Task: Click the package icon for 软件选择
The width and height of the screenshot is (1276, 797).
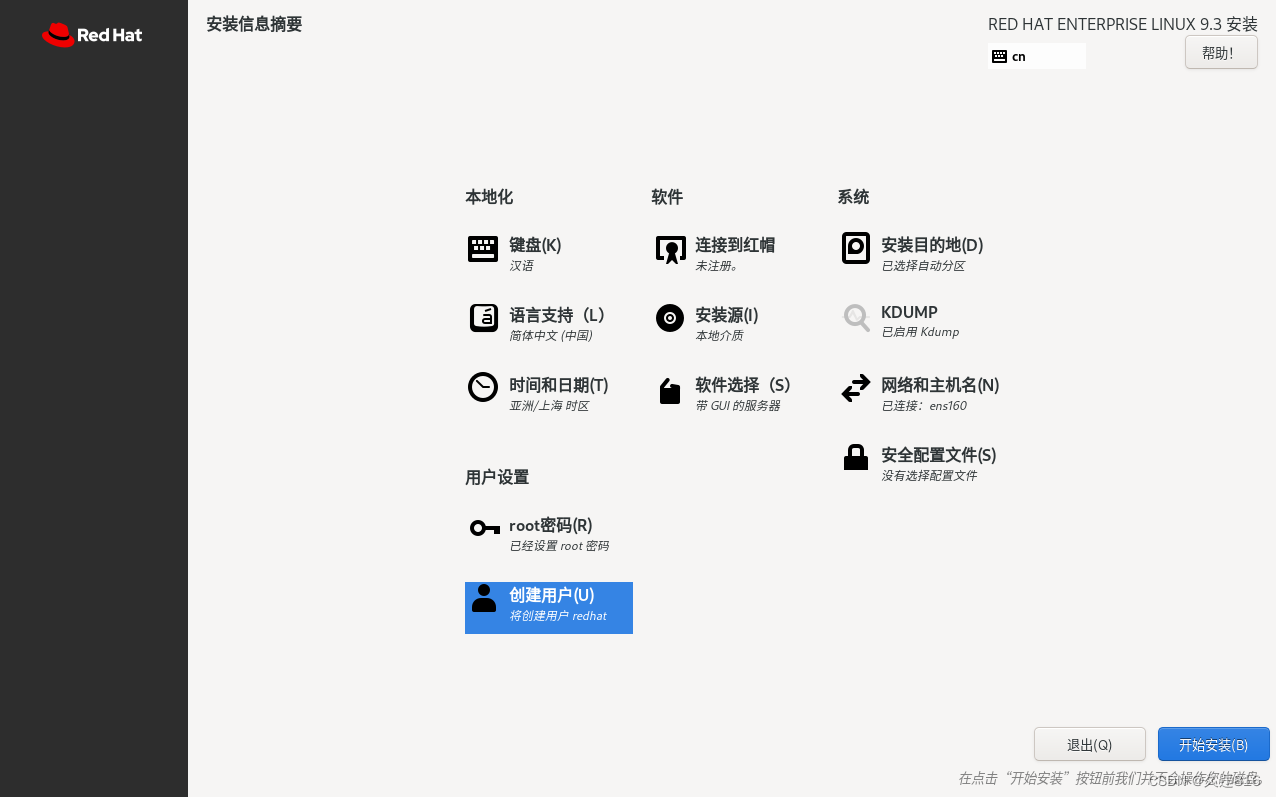Action: 669,390
